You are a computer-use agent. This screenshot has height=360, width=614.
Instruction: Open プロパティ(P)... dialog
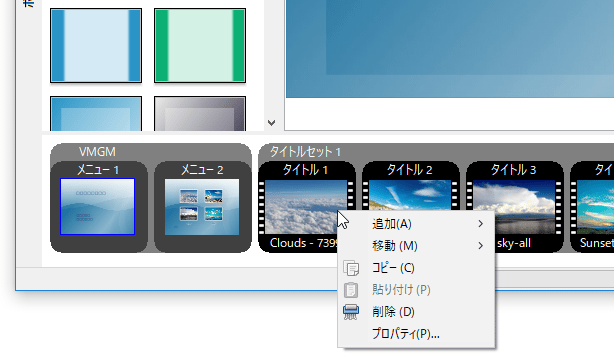click(416, 334)
